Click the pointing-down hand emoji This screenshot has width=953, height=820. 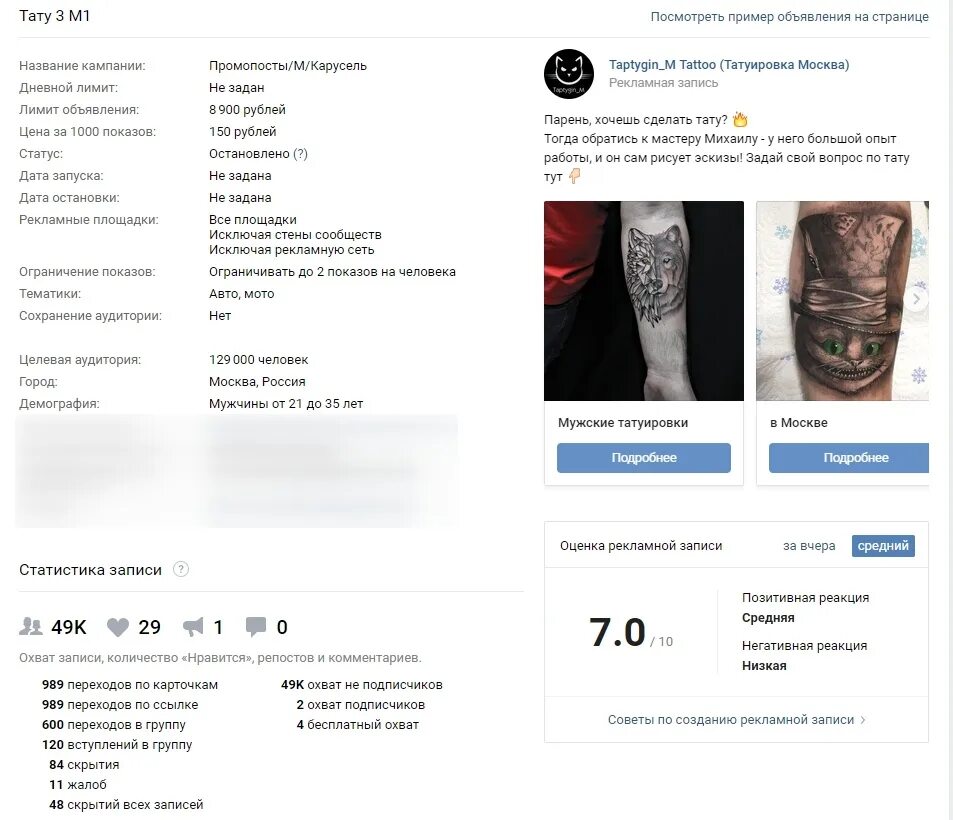coord(574,176)
